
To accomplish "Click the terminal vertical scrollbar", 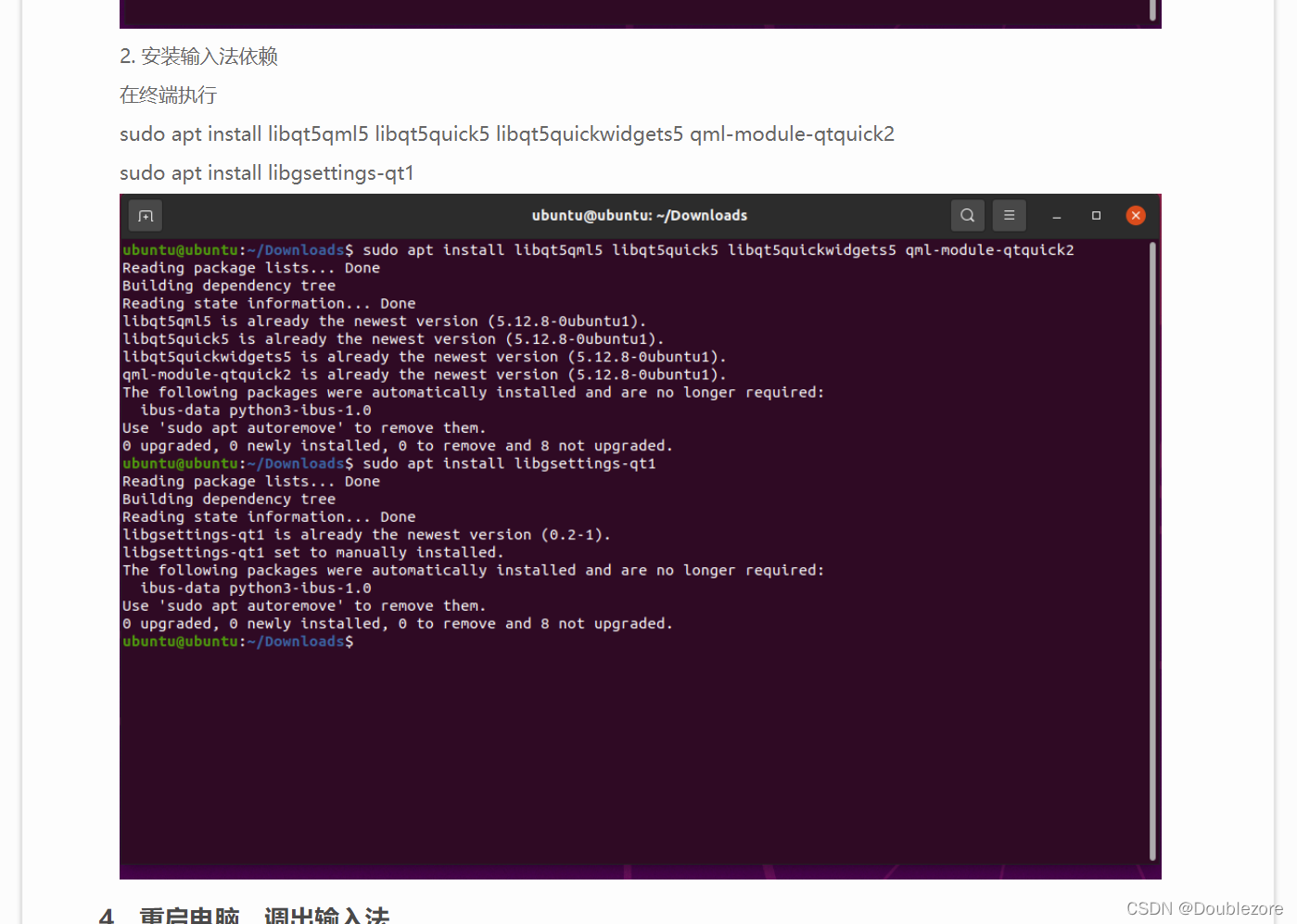I will click(x=1152, y=551).
